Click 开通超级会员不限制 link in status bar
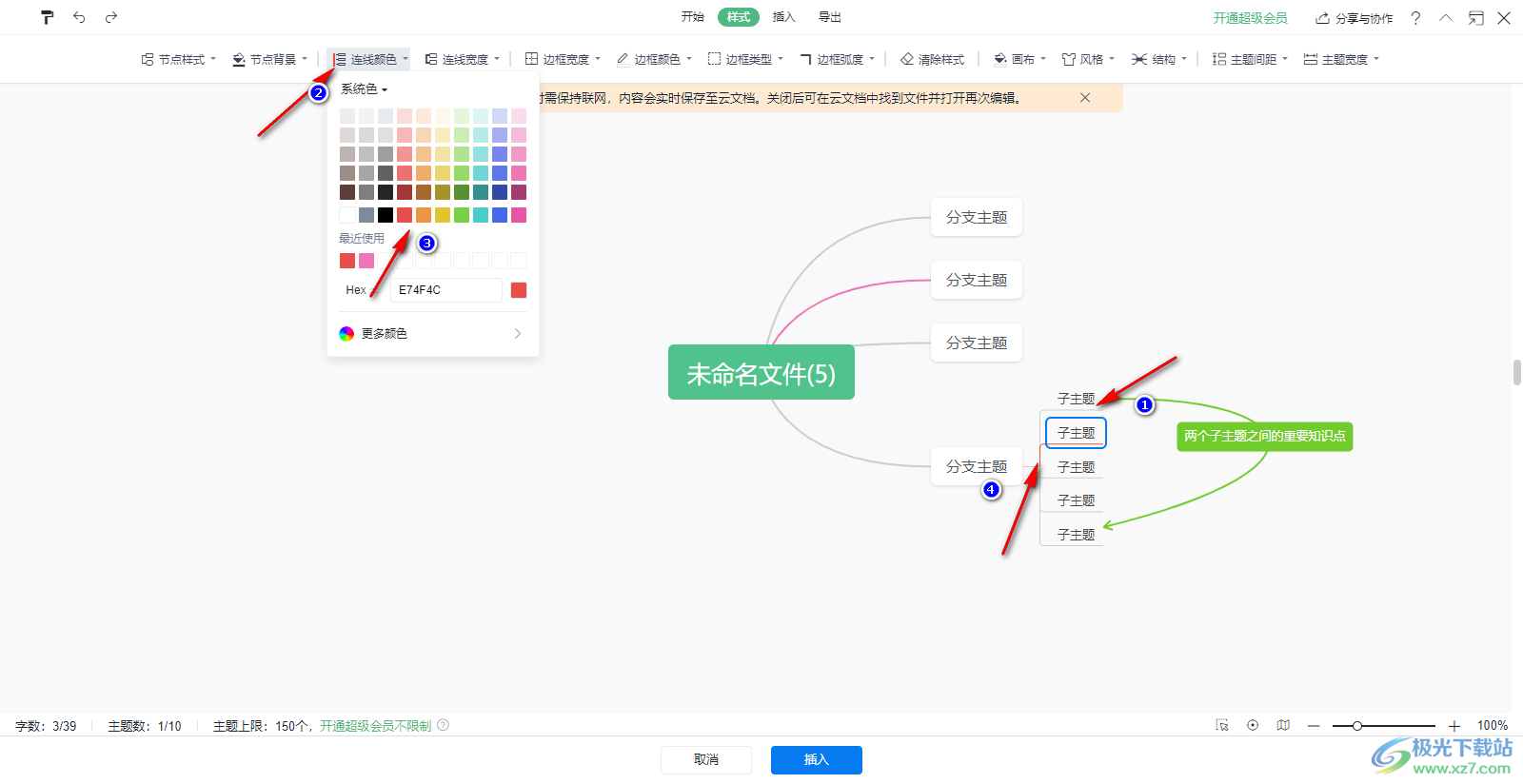The width and height of the screenshot is (1523, 784). click(x=376, y=726)
